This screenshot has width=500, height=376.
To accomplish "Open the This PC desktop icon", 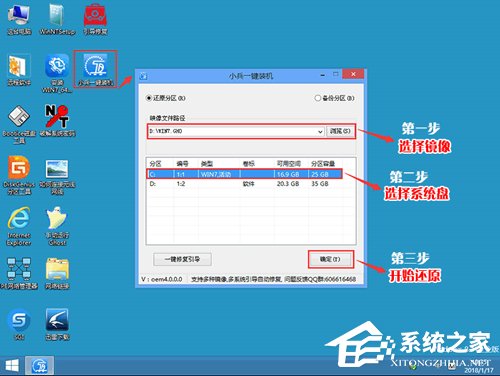I will coord(19,20).
